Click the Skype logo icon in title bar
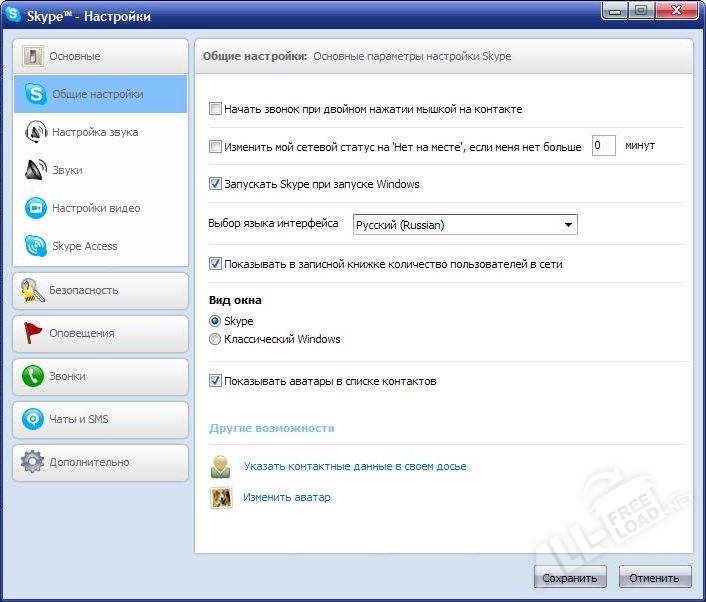Screen dimensions: 706x602 [14, 13]
